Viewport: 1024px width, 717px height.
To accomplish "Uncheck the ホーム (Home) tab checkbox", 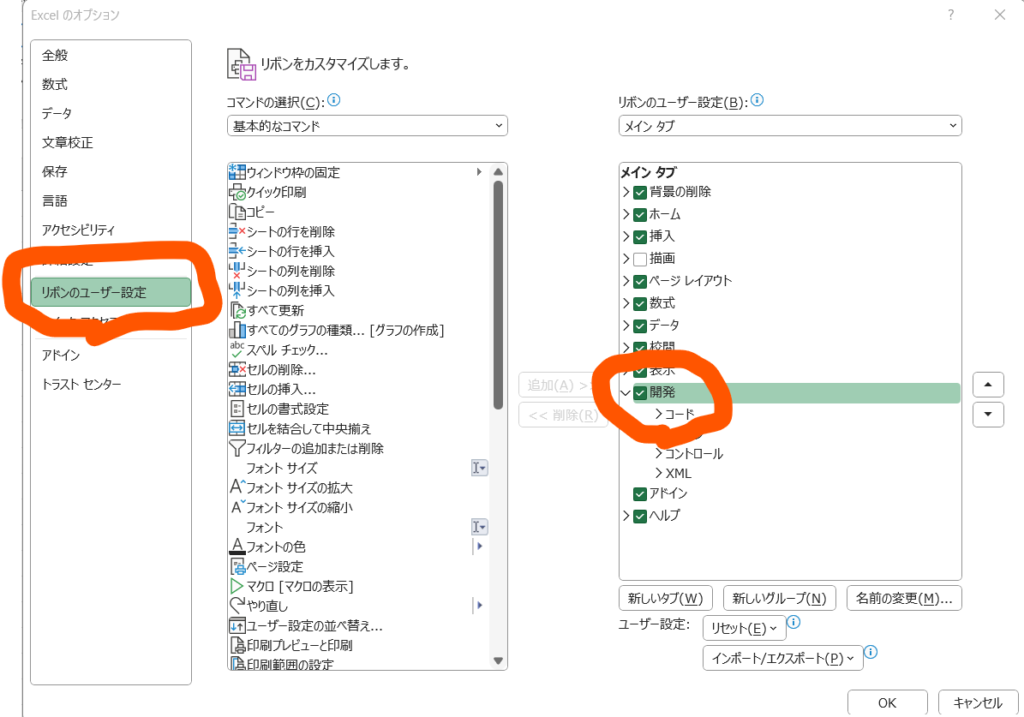I will pyautogui.click(x=640, y=214).
